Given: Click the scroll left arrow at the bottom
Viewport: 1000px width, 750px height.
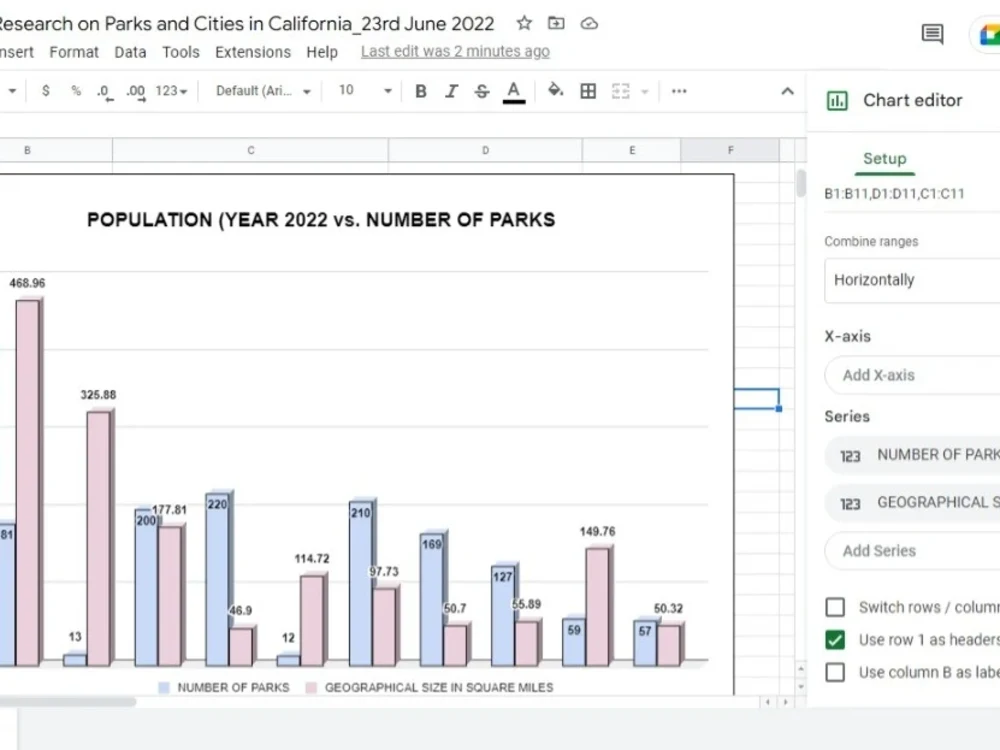Looking at the screenshot, I should tap(768, 702).
